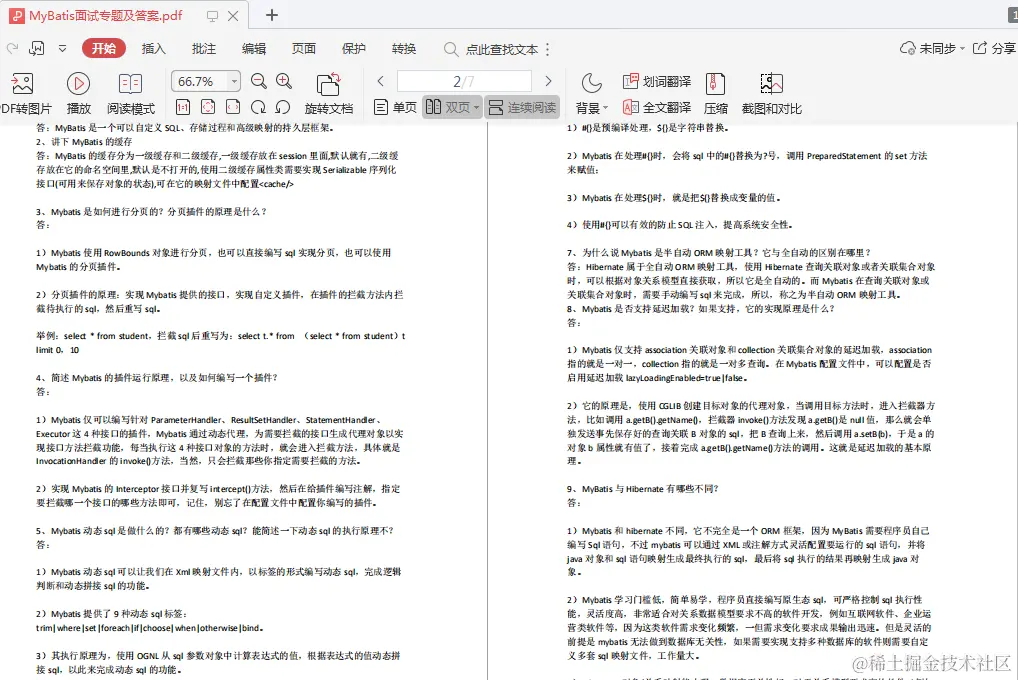Expand the 双页 view options arrow
The image size is (1018, 680).
point(477,108)
